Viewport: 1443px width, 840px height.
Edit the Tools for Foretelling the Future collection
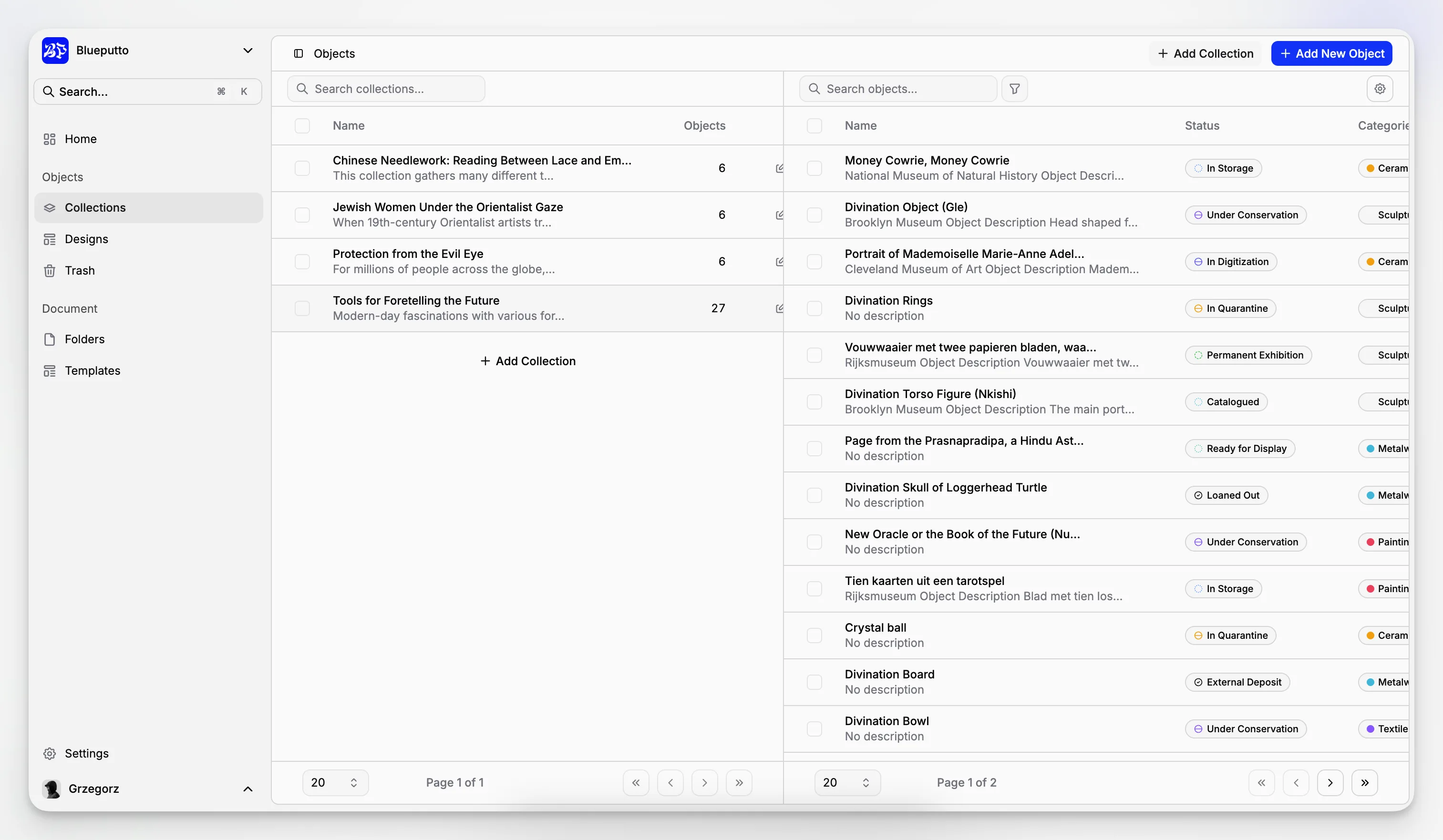tap(779, 308)
